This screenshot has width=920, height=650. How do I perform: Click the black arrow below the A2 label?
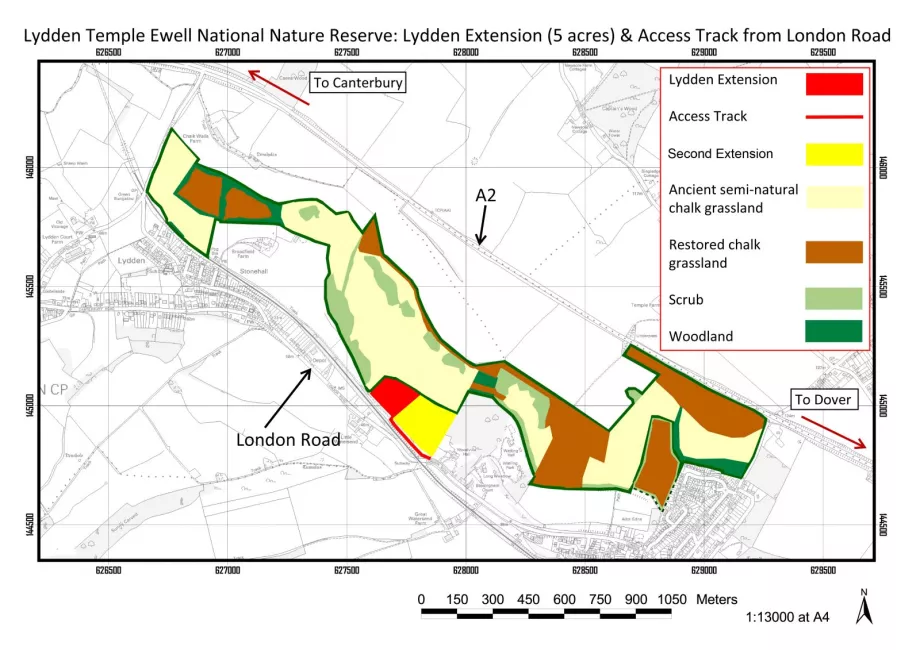482,230
